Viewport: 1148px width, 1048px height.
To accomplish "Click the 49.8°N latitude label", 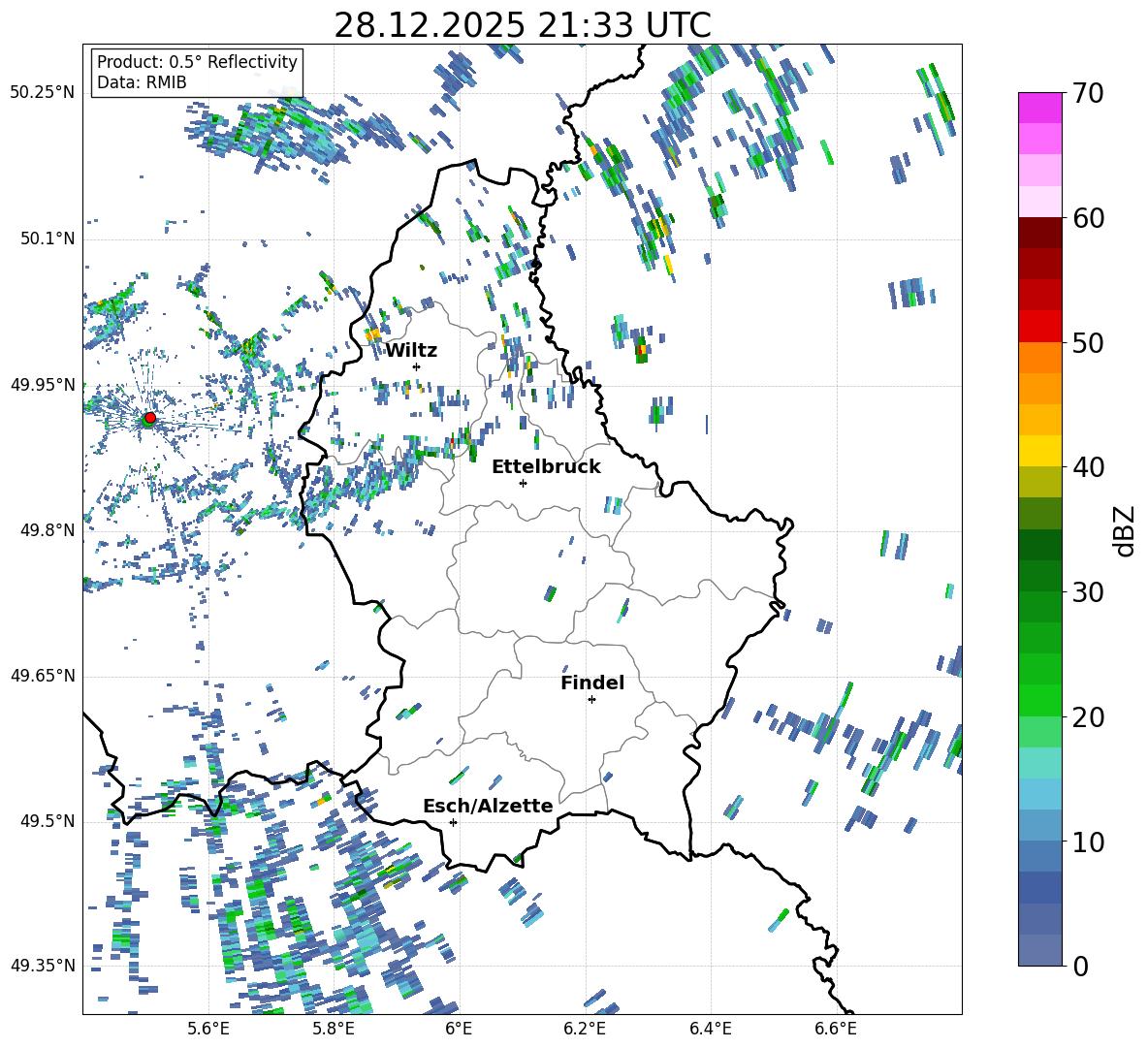I will [x=48, y=529].
